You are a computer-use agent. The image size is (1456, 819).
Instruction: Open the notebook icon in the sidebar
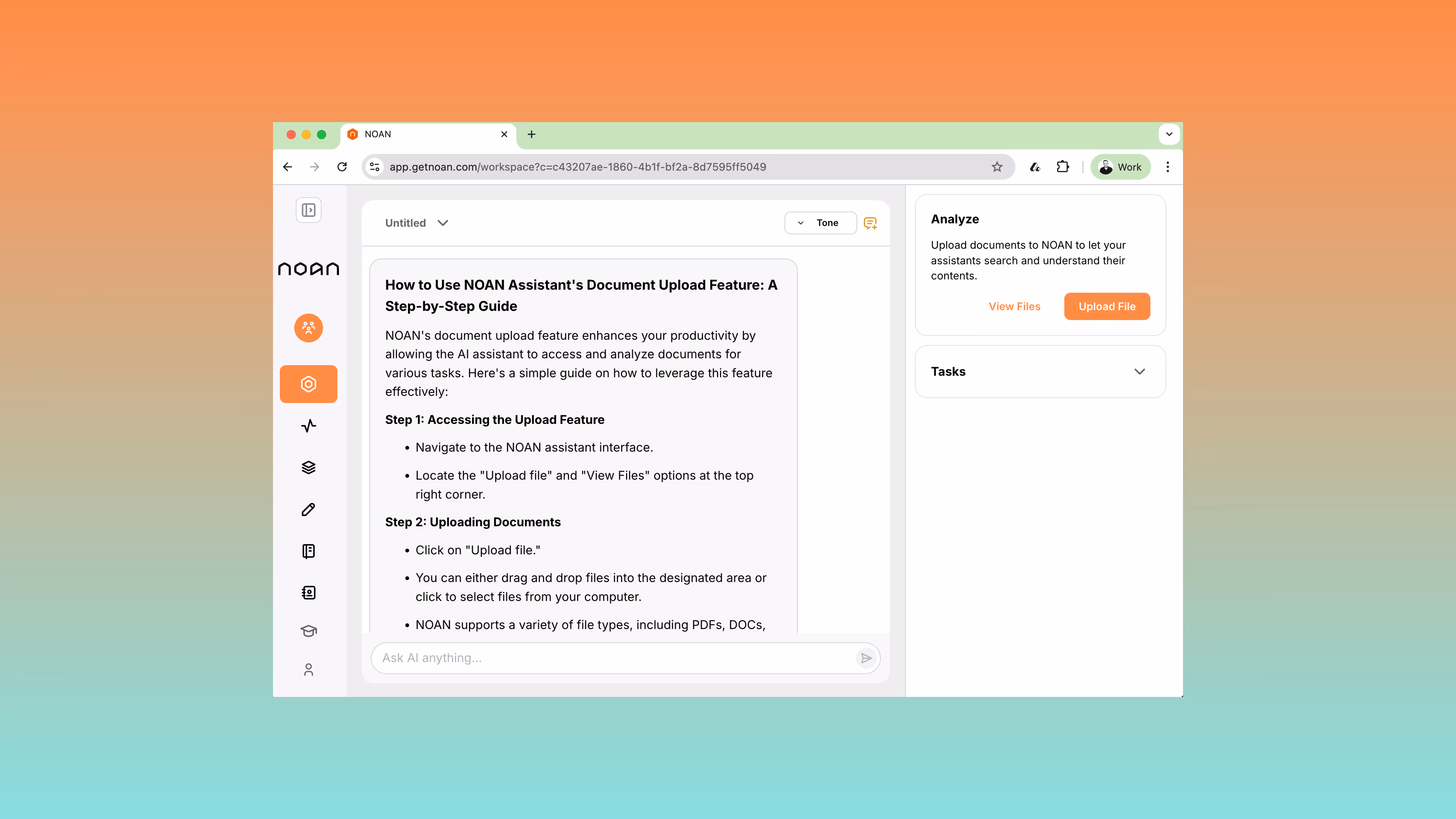pos(309,551)
